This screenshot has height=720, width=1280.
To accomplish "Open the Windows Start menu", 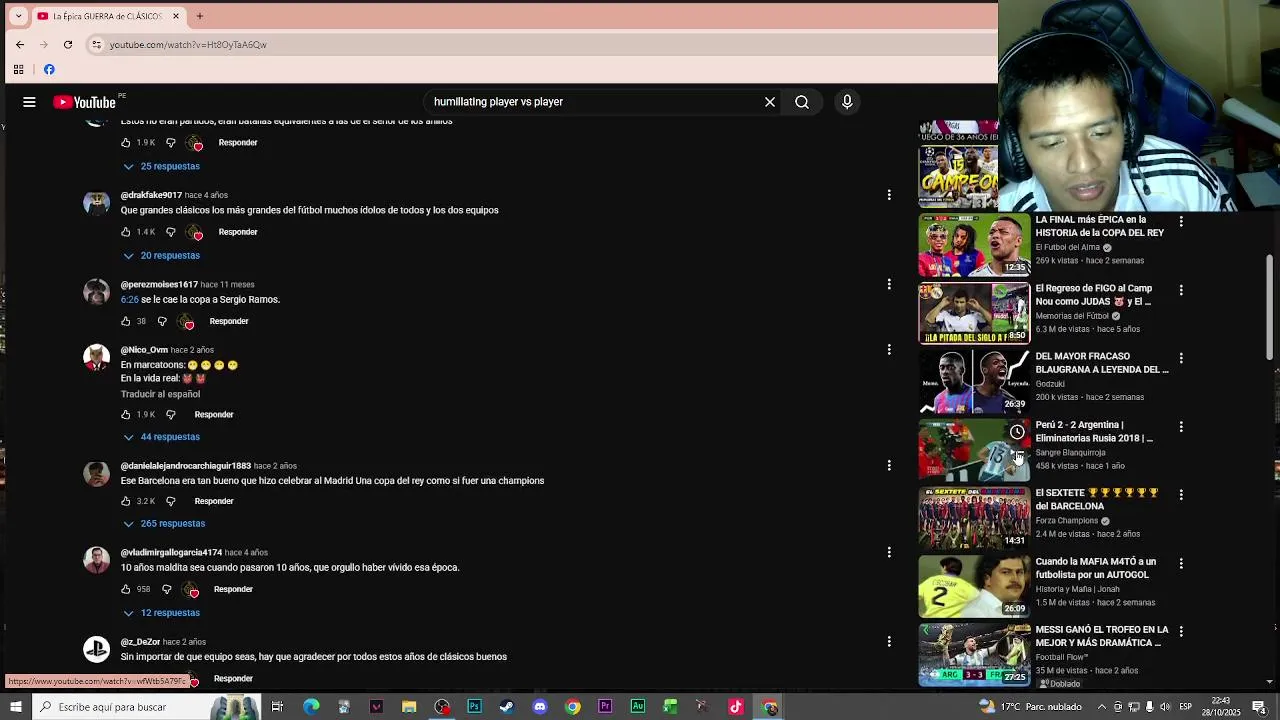I will 16,707.
